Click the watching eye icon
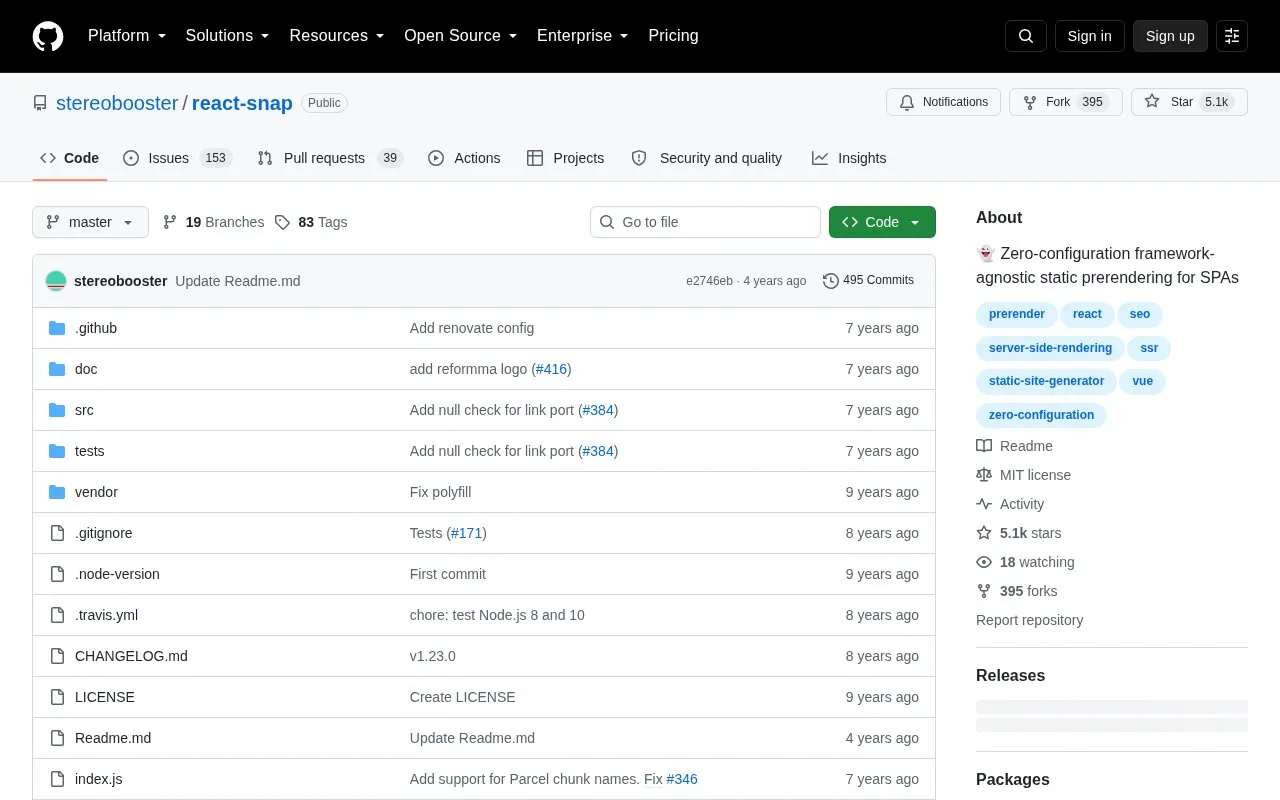 [x=984, y=562]
